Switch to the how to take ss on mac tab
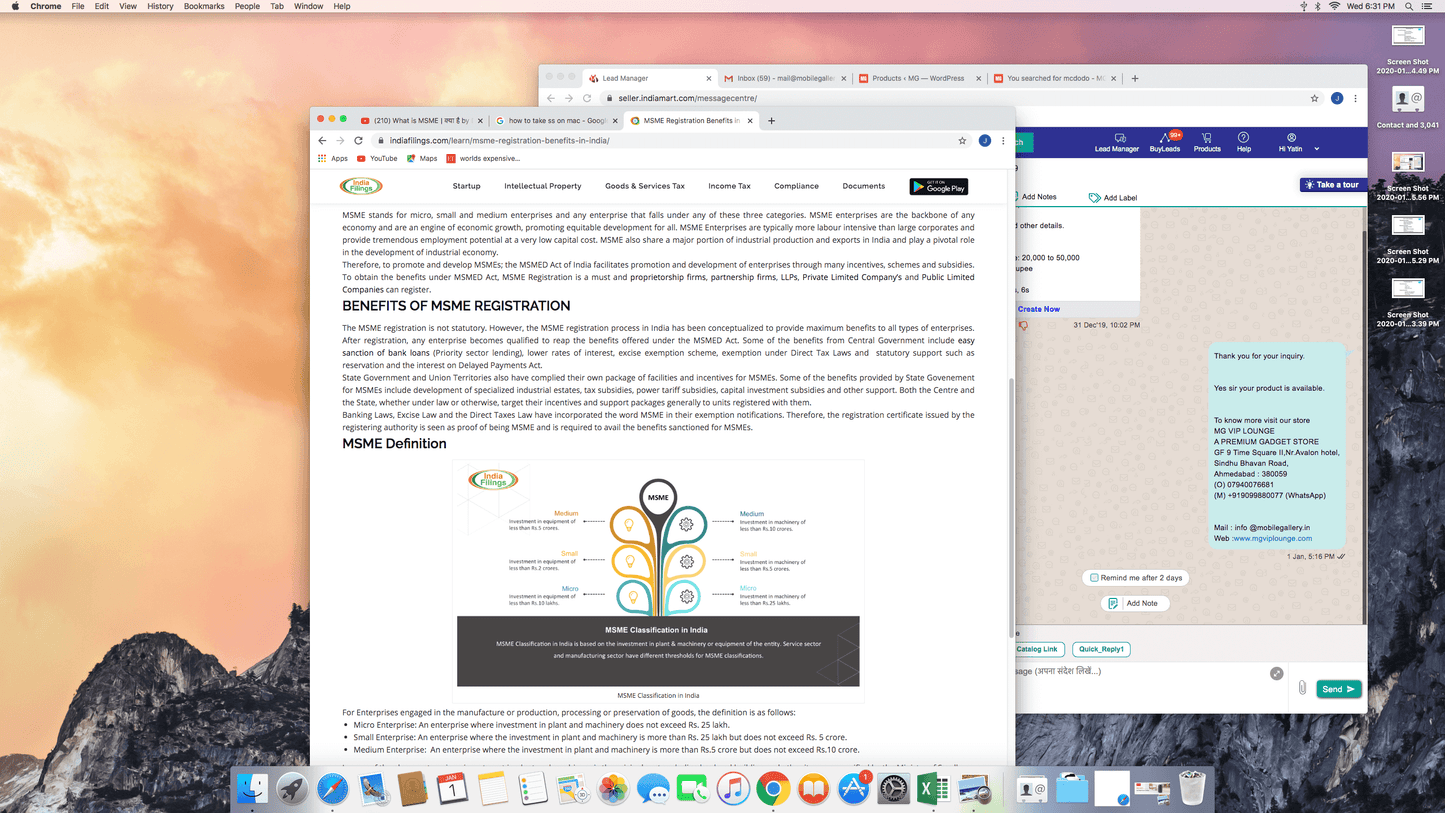This screenshot has width=1445, height=813. coord(556,120)
